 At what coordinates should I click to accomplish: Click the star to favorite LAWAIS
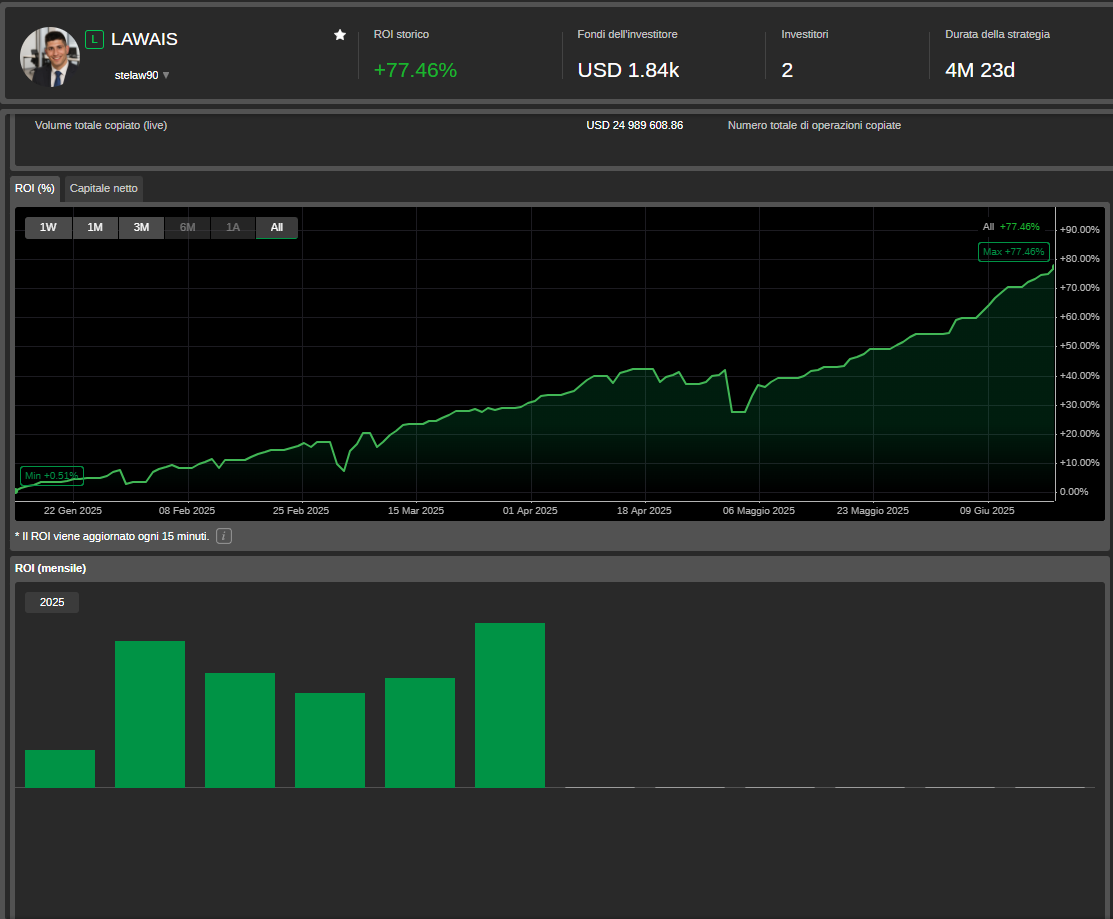[x=340, y=34]
